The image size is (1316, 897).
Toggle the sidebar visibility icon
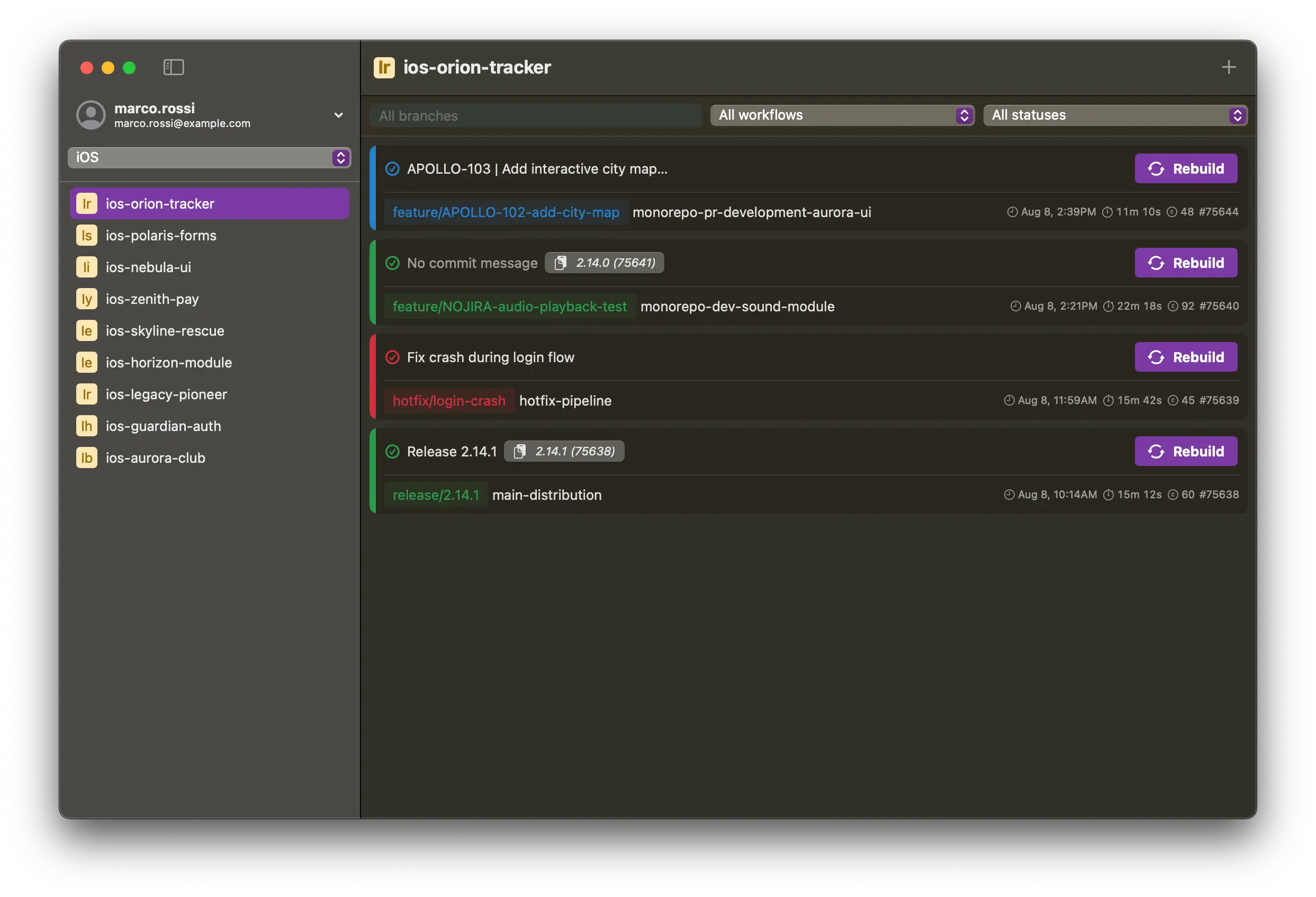pos(173,67)
